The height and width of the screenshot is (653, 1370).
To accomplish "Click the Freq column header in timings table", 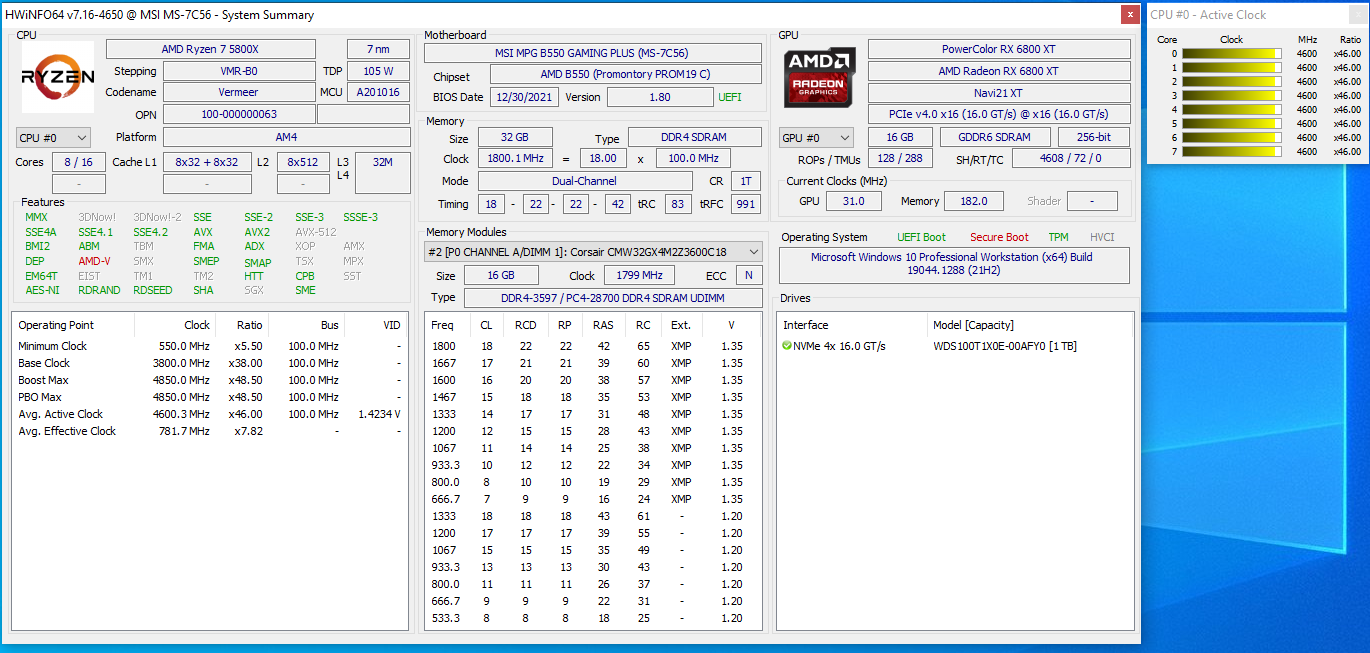I will (442, 325).
